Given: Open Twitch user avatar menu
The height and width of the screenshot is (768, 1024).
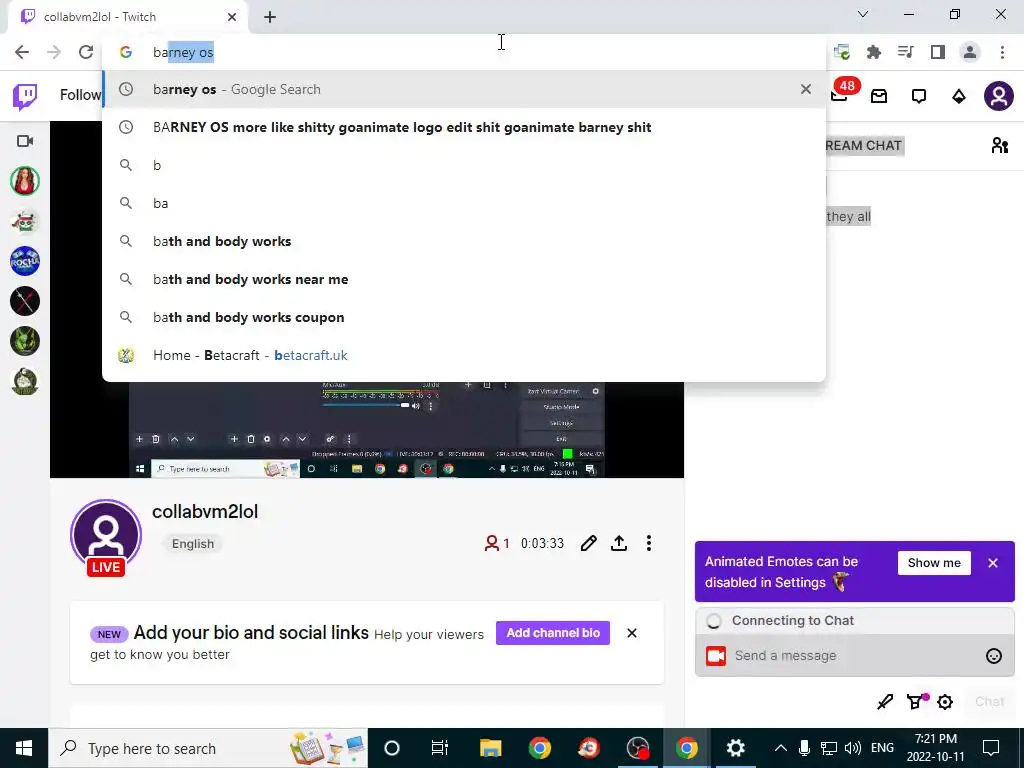Looking at the screenshot, I should point(999,97).
